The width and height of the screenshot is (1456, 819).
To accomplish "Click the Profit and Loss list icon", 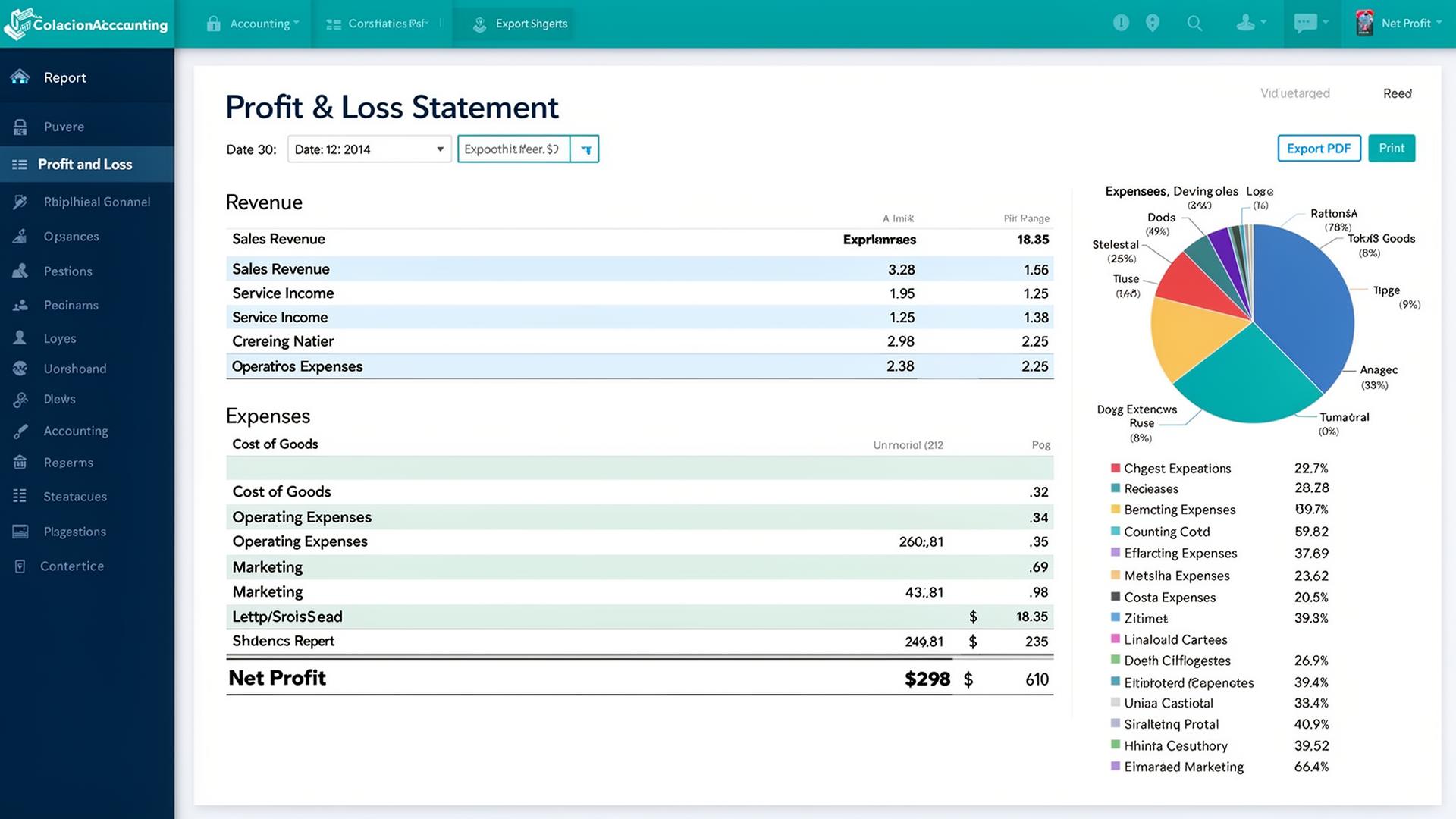I will tap(20, 165).
